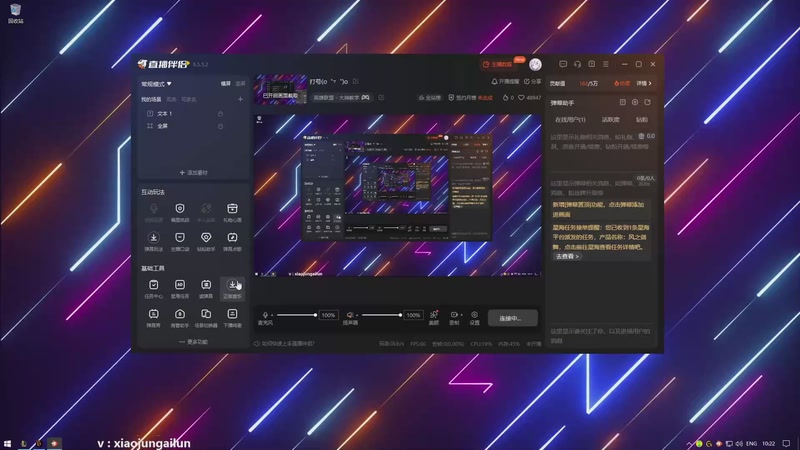
Task: Expand 更多功能 more functions
Action: [x=193, y=342]
